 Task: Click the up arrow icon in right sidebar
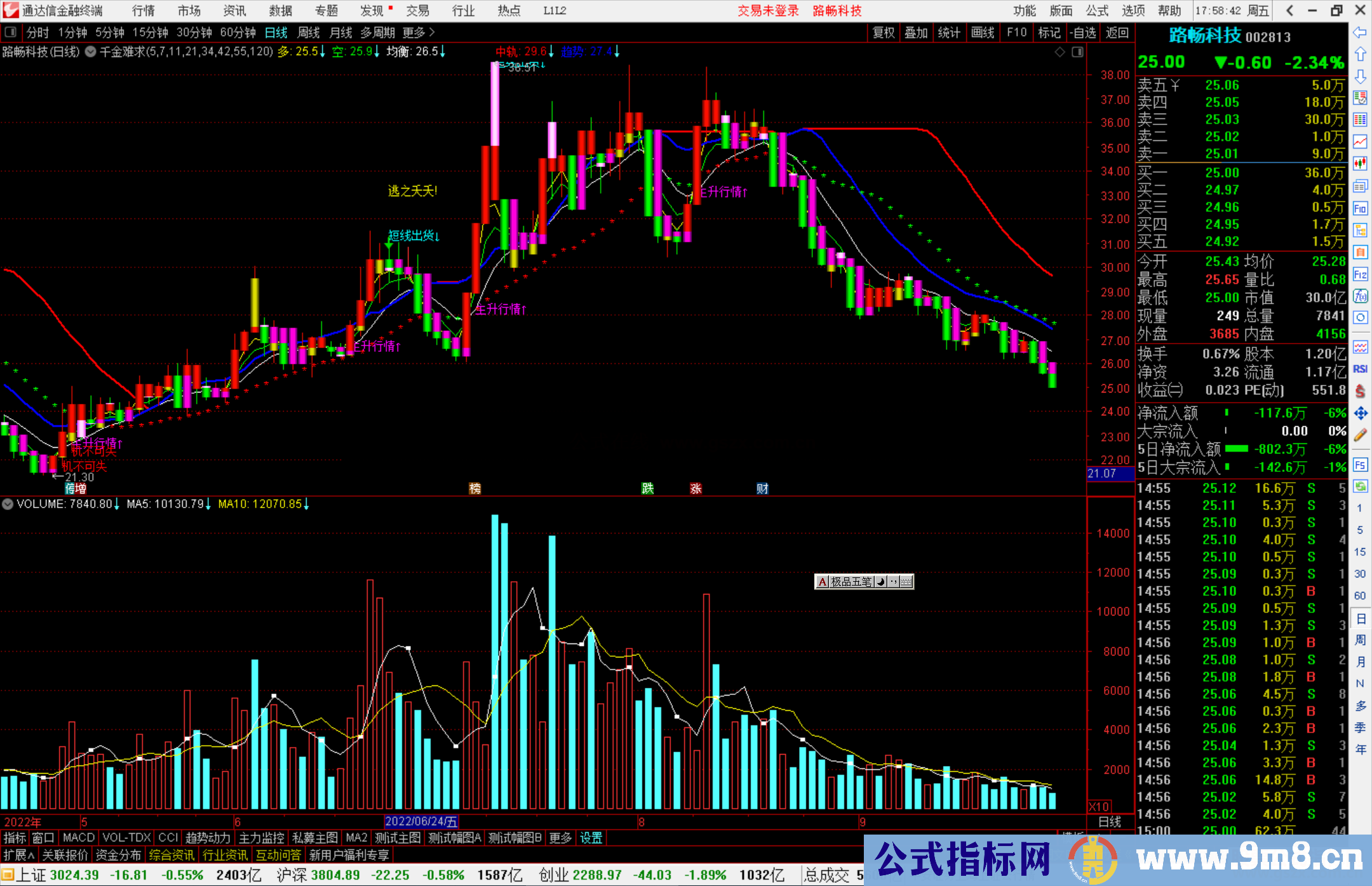pyautogui.click(x=1360, y=55)
